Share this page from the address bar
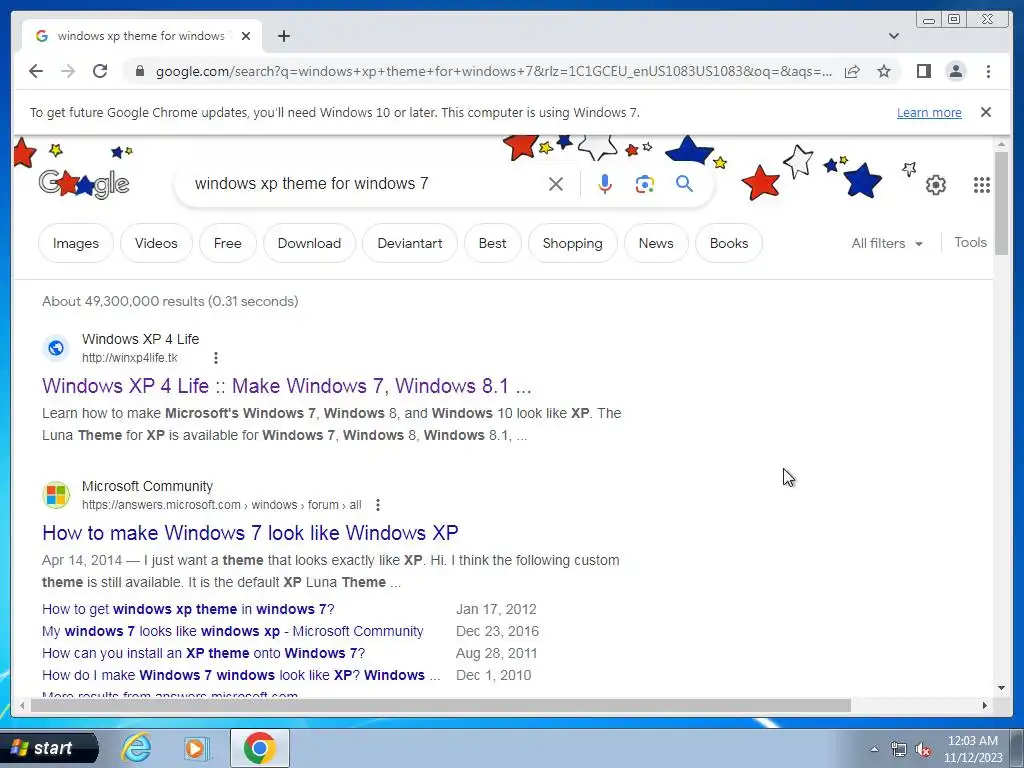This screenshot has width=1024, height=768. pos(852,71)
